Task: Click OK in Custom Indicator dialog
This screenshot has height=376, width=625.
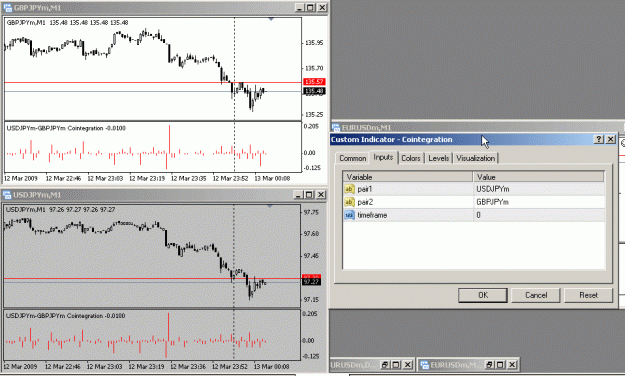Action: (483, 295)
